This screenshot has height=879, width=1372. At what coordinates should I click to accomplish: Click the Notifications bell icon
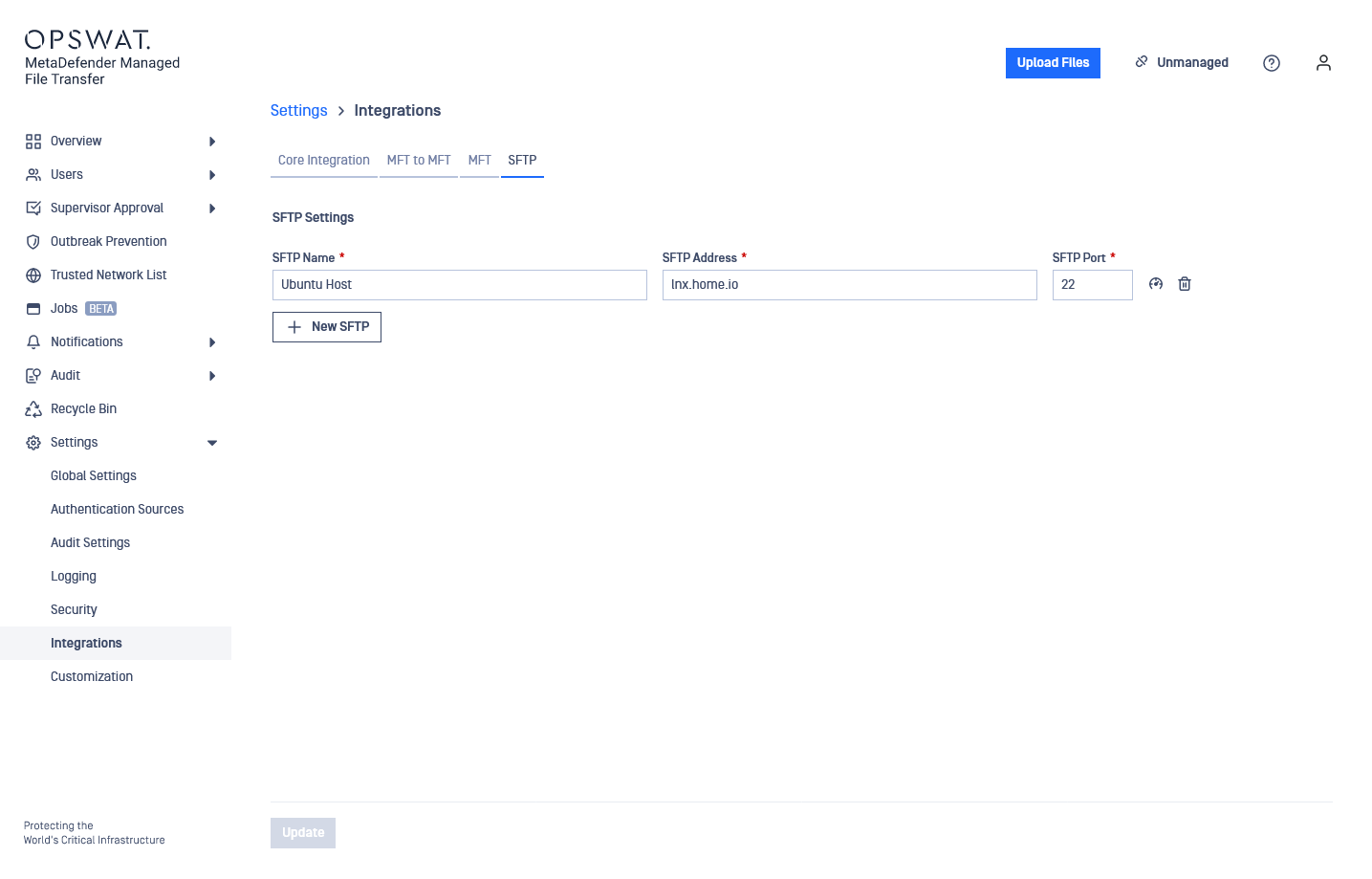pos(33,342)
